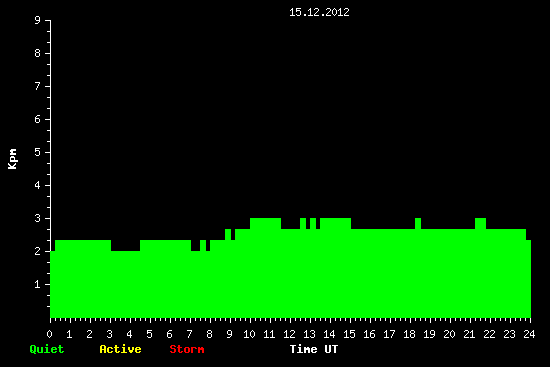This screenshot has width=550, height=367.
Task: Click the Kp value 1 on axis
Action: (38, 284)
